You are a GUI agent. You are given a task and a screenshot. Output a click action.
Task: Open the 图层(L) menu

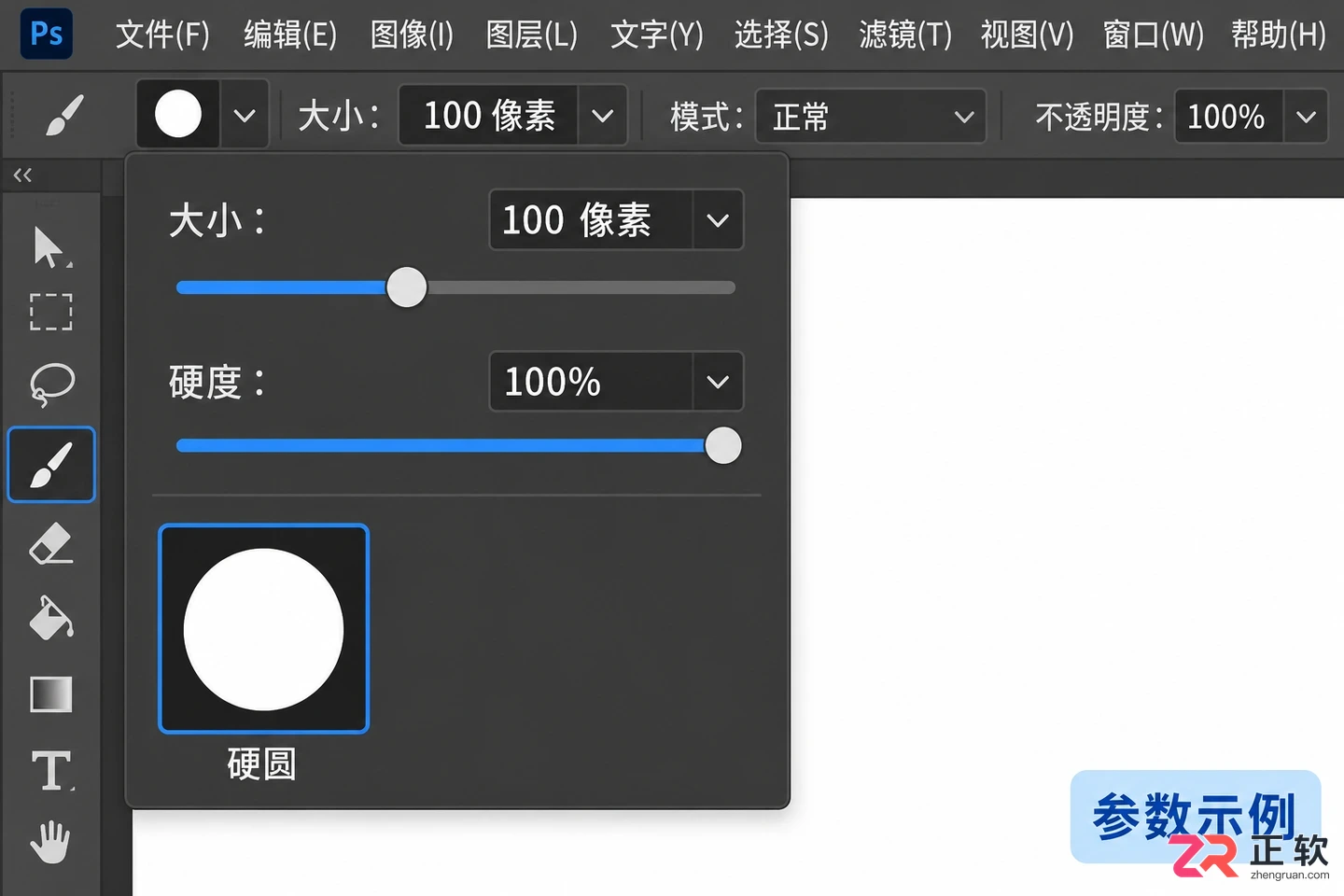[x=532, y=35]
